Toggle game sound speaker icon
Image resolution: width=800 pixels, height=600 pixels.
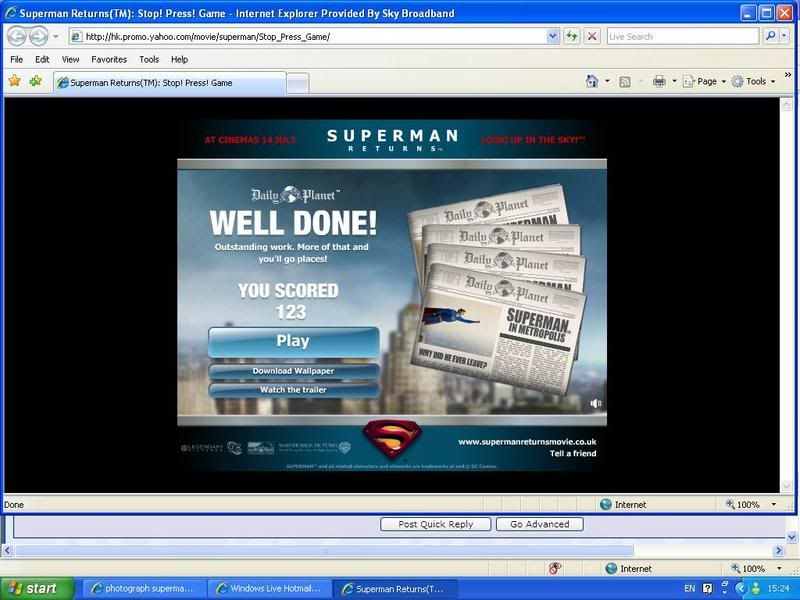tap(595, 404)
